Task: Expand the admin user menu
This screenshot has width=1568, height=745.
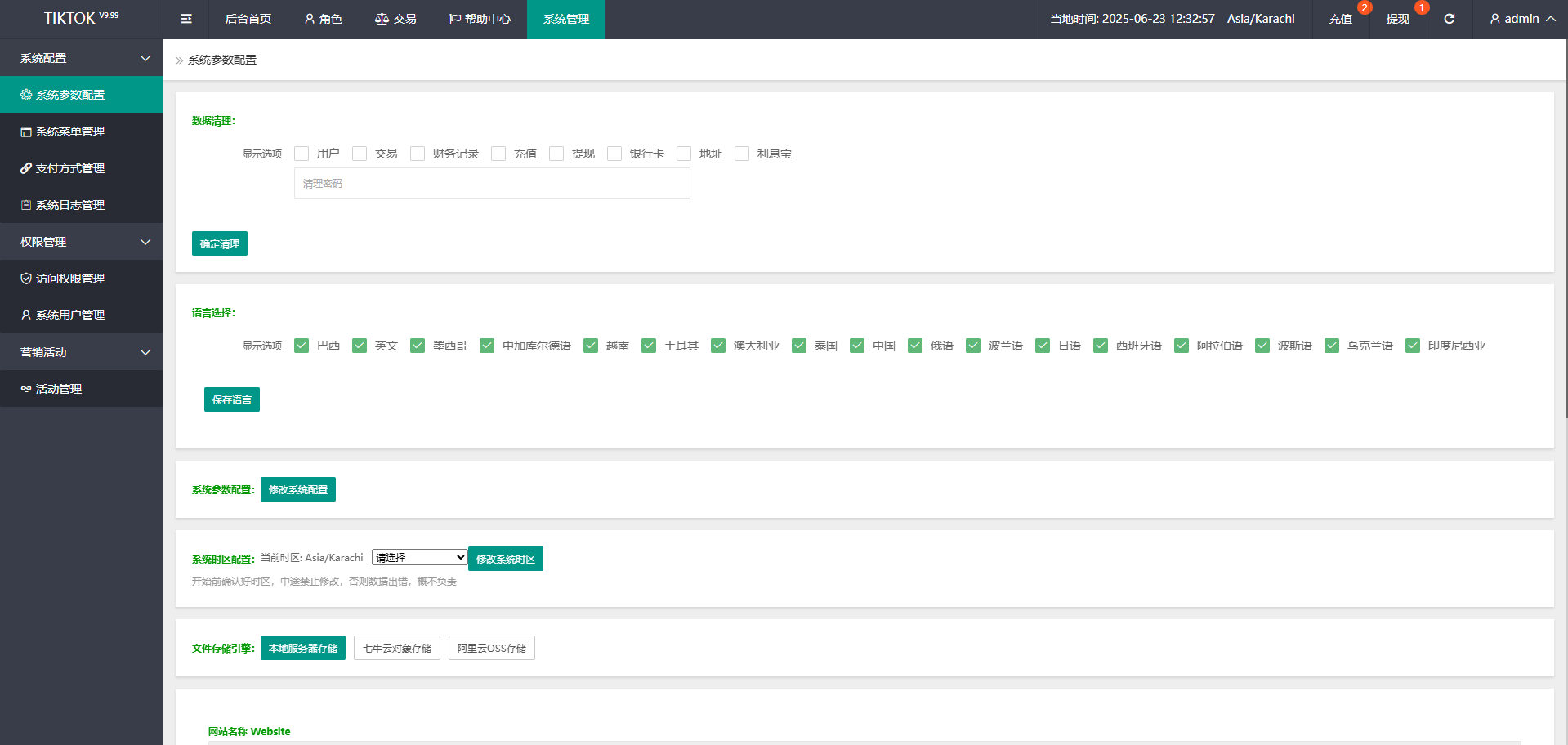Action: [1521, 19]
